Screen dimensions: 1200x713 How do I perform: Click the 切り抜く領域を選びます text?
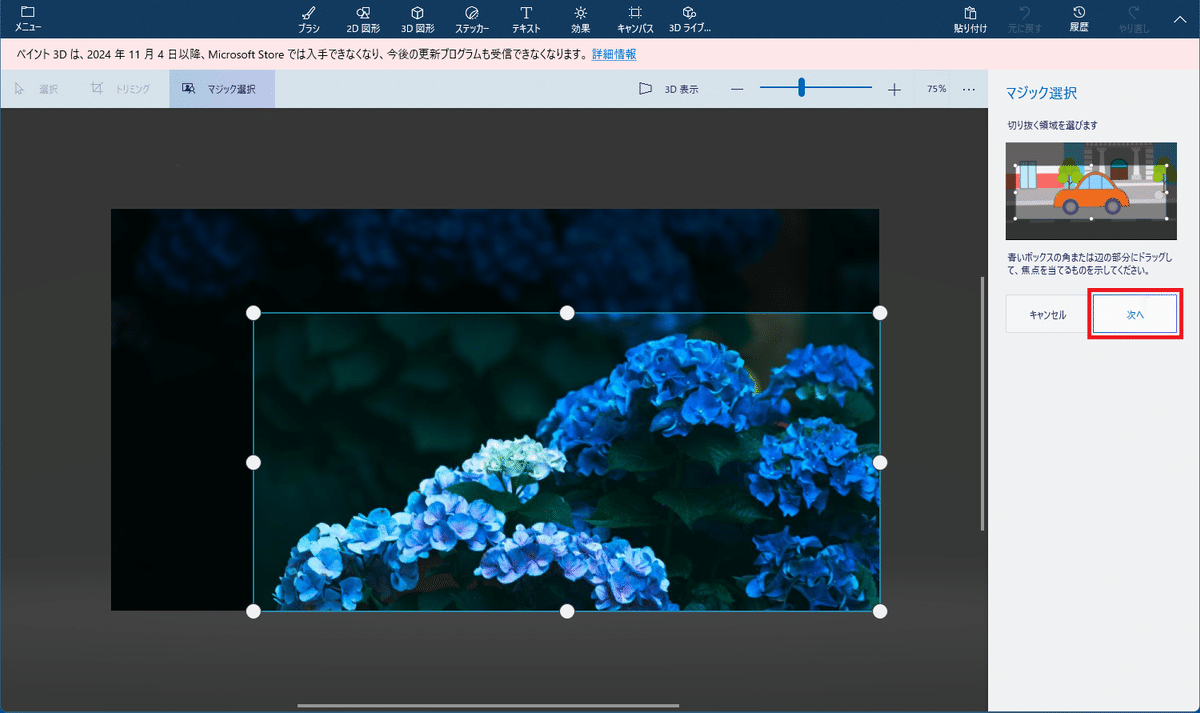[1052, 126]
